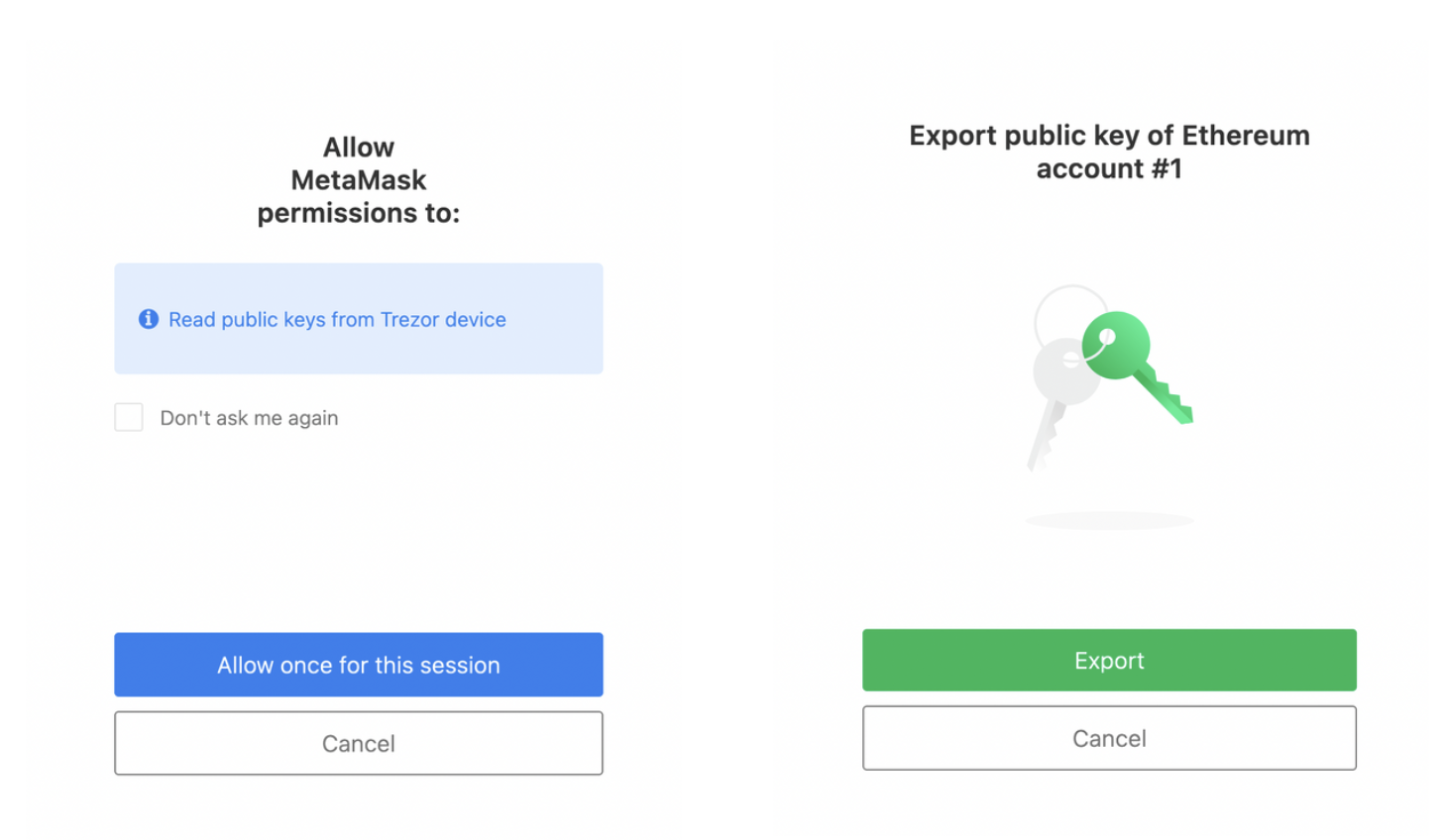The image size is (1445, 840).
Task: Click the "account #1" heading text
Action: click(x=1109, y=168)
